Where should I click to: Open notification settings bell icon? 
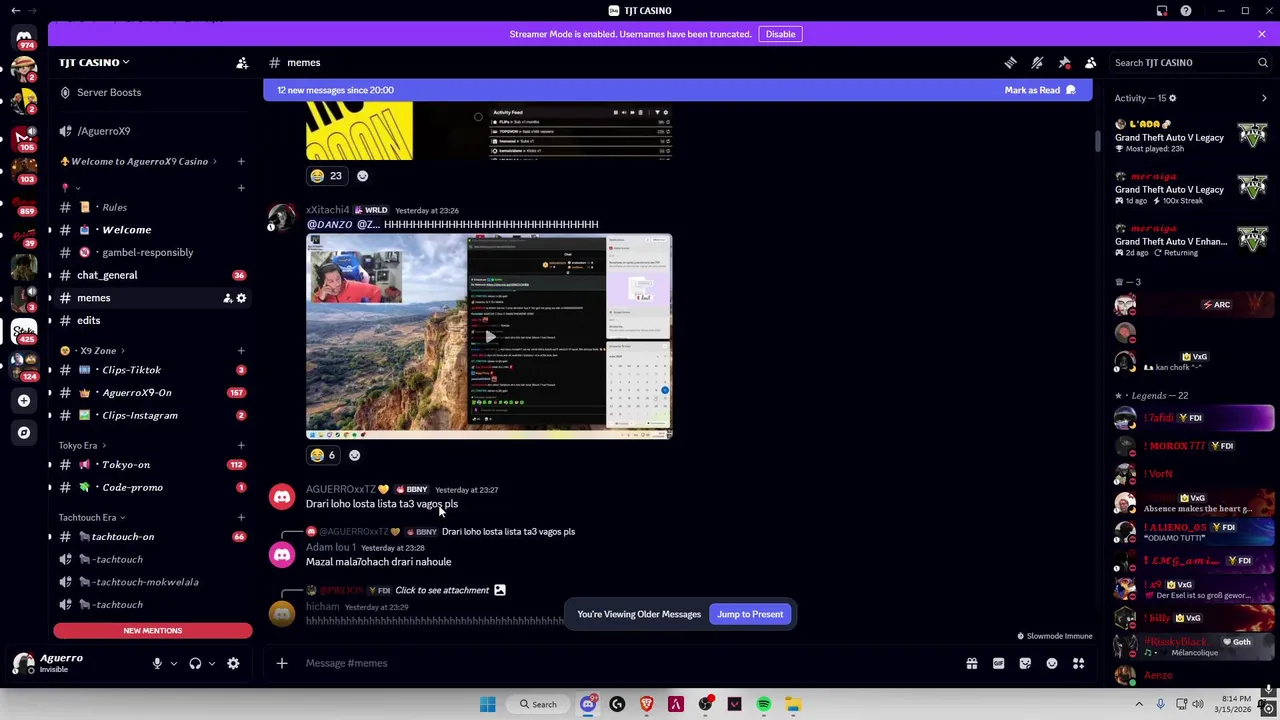(1037, 63)
